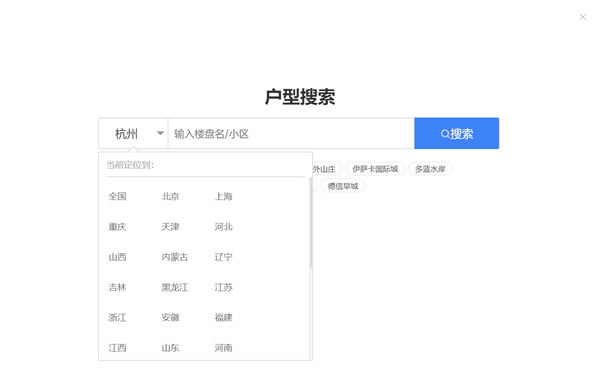Pick 黑龙江 from the region list
The image size is (600, 377).
pos(174,287)
